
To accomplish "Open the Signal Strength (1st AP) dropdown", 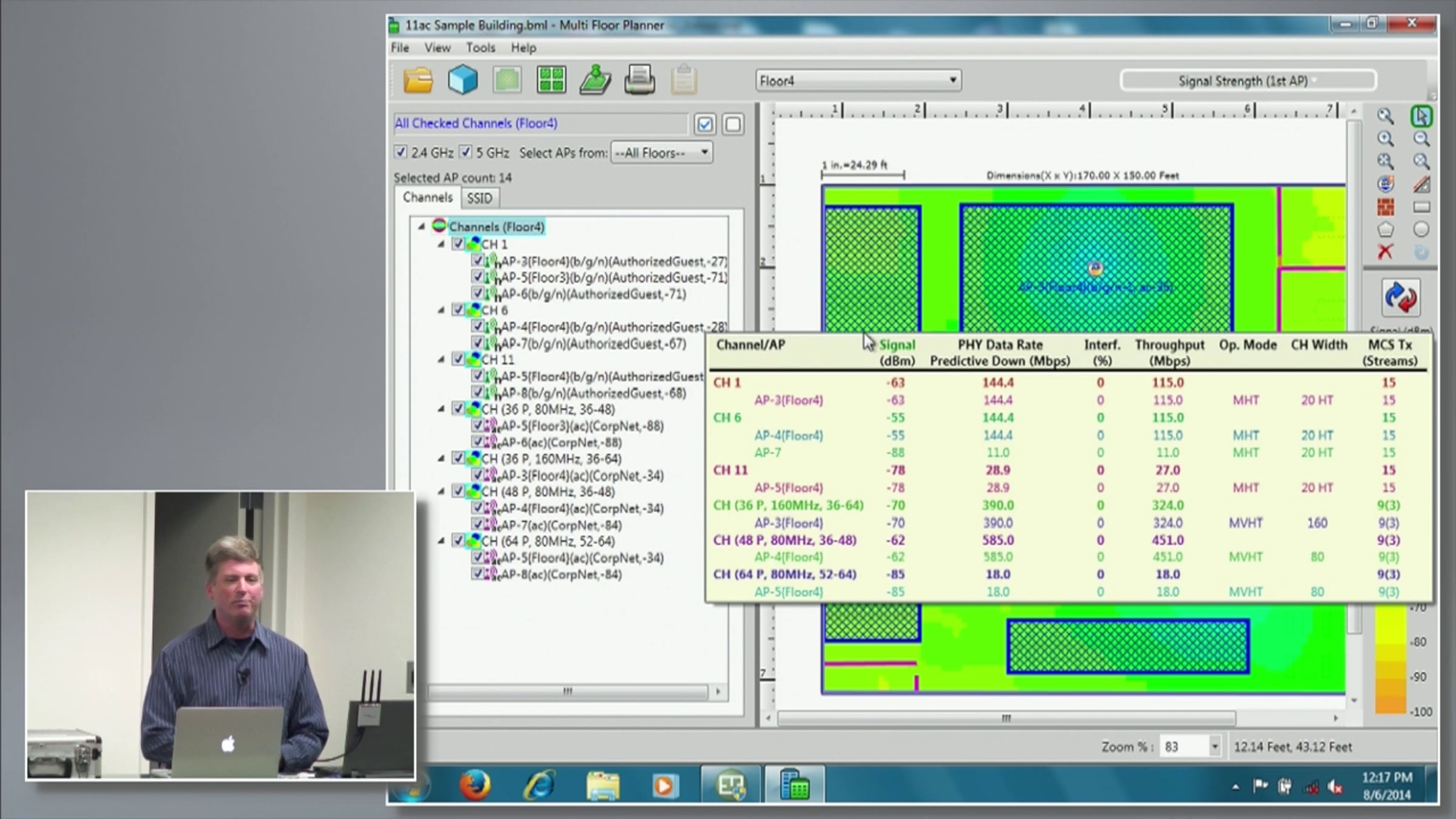I will click(x=1248, y=81).
